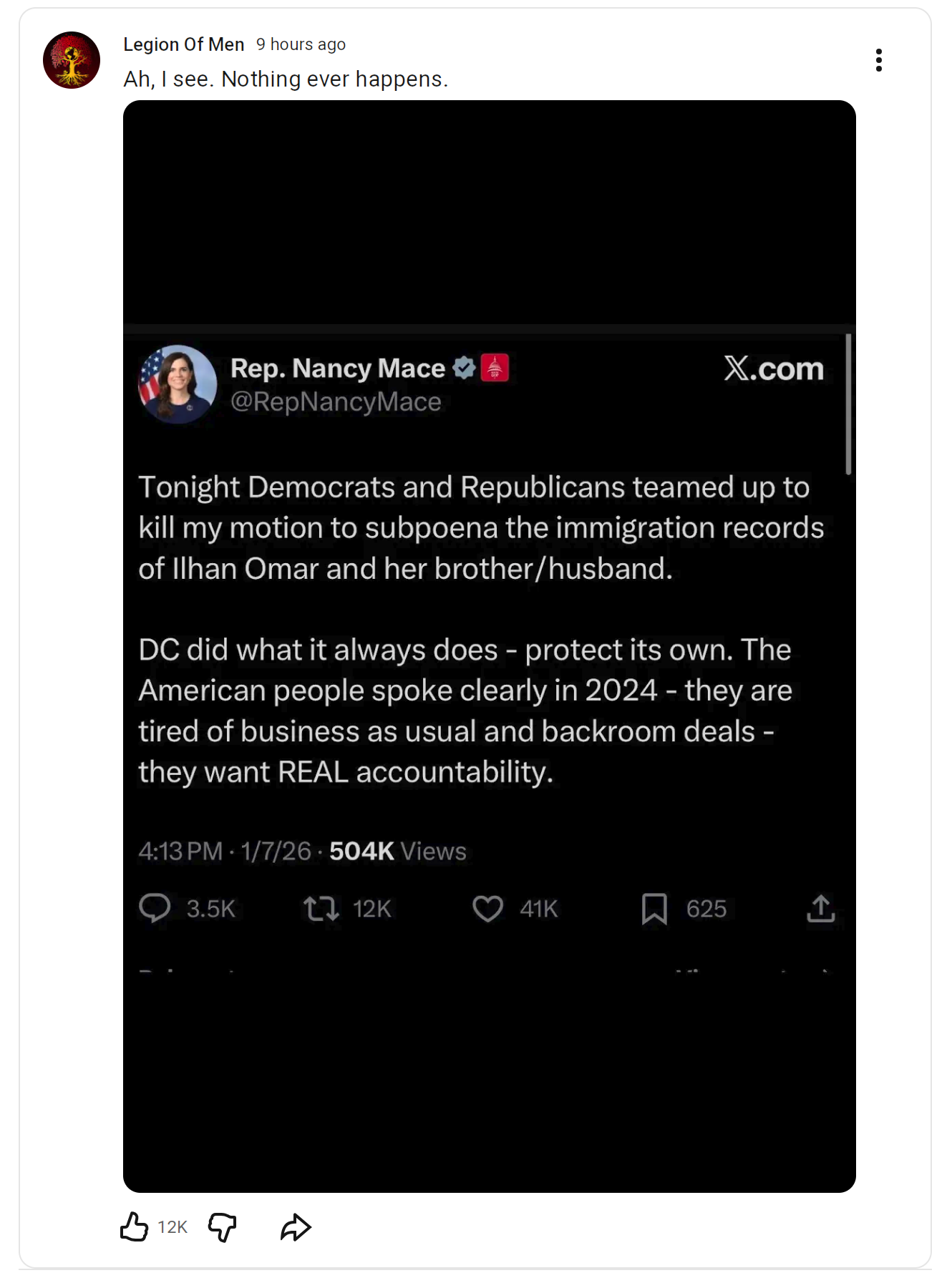952x1288 pixels.
Task: Click the thumbs up like button
Action: pyautogui.click(x=135, y=1226)
